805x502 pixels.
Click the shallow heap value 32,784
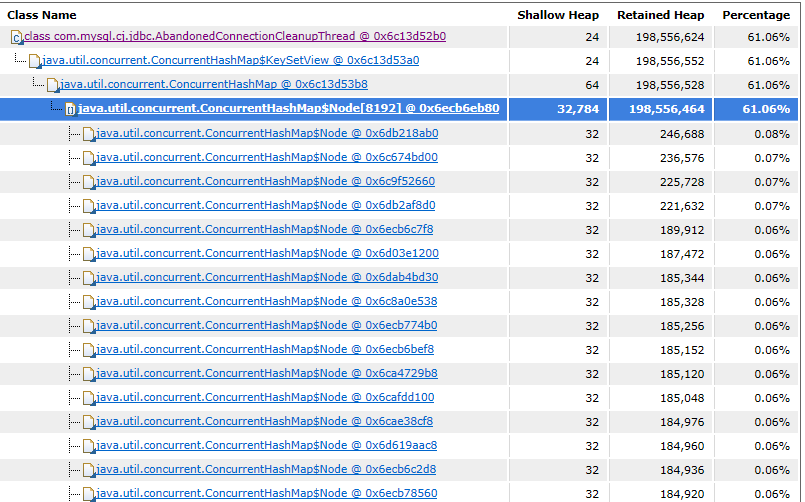578,109
